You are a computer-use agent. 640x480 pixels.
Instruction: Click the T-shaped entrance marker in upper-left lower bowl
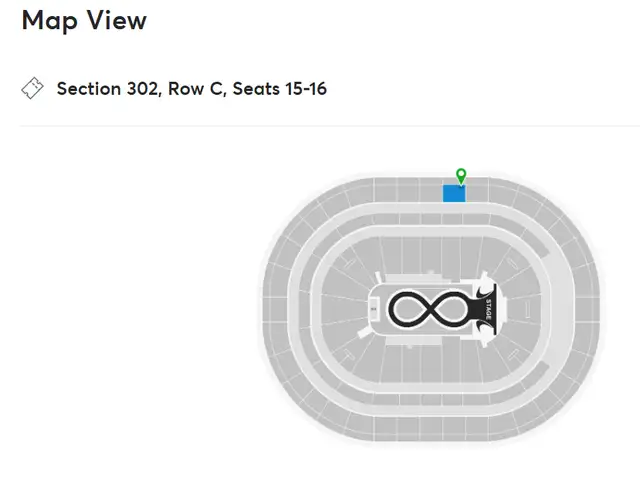pos(350,261)
